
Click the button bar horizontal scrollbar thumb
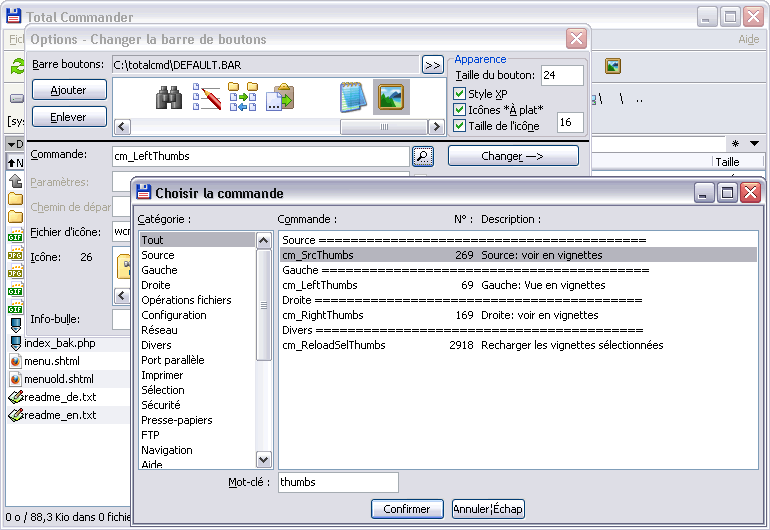(x=384, y=127)
